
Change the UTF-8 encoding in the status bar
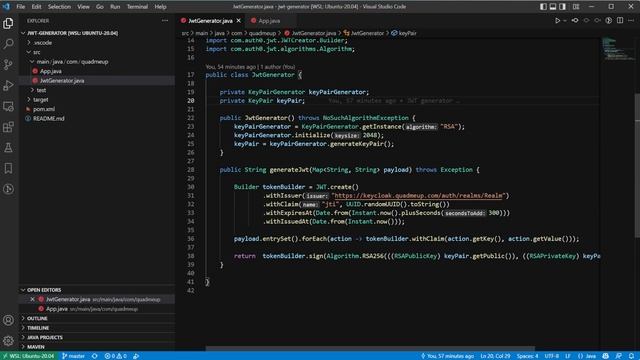[552, 356]
